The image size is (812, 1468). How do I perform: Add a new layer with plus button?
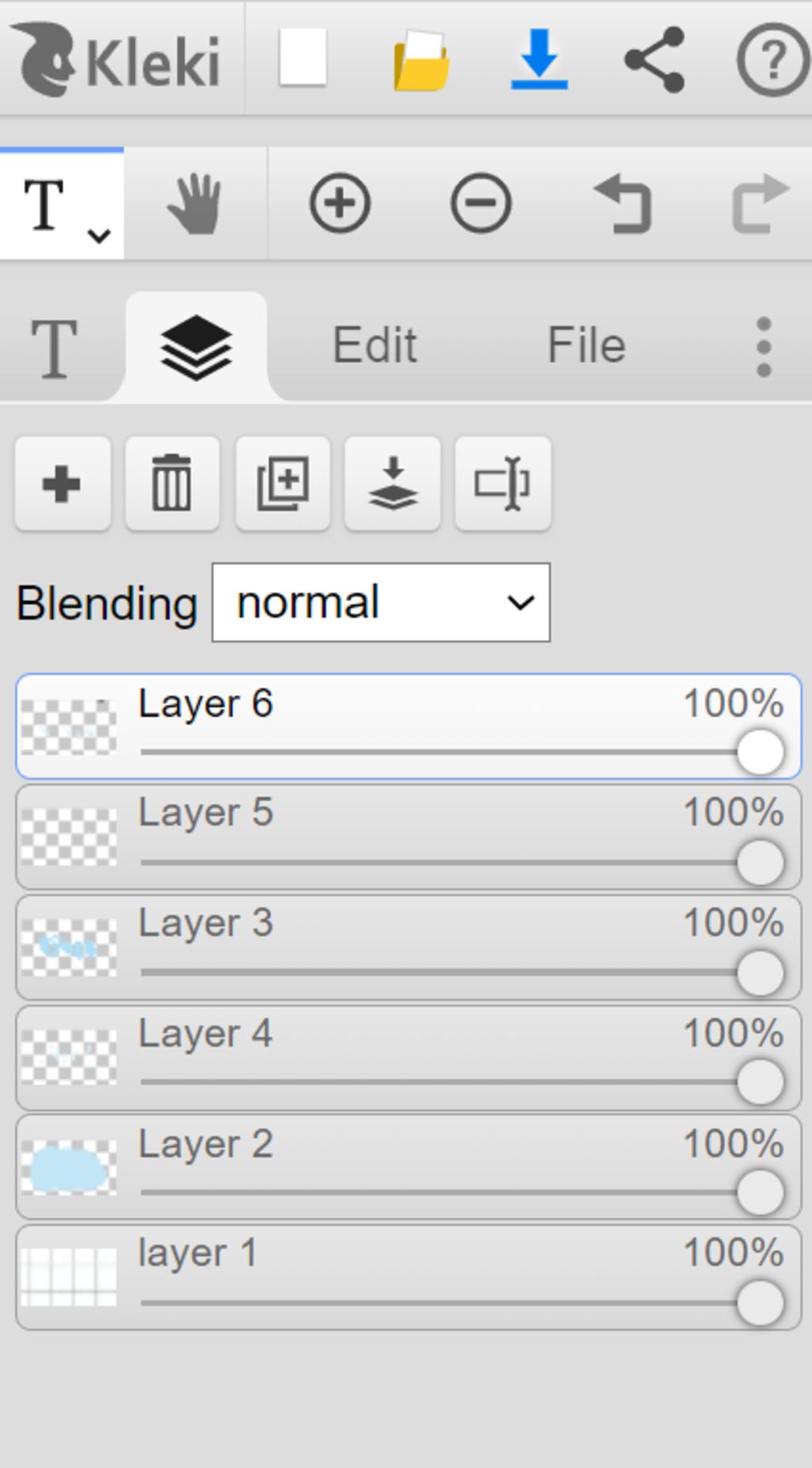62,483
